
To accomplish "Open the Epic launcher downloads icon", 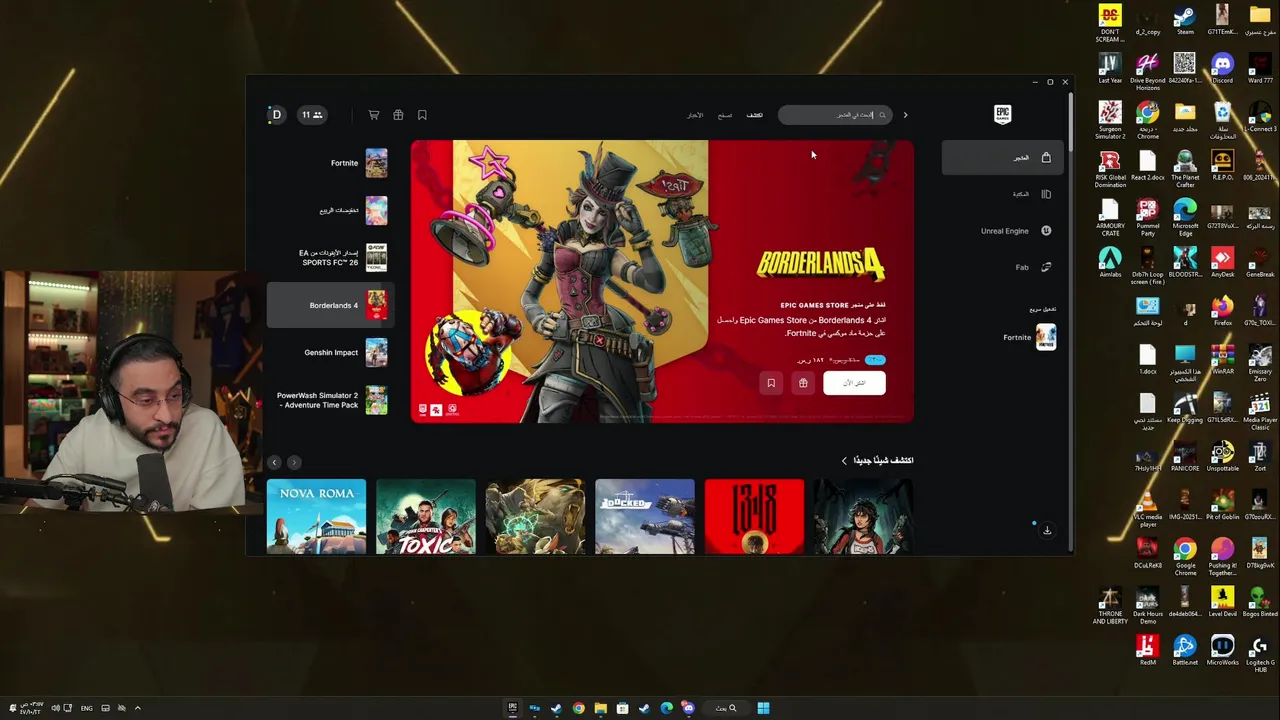I will [1047, 530].
